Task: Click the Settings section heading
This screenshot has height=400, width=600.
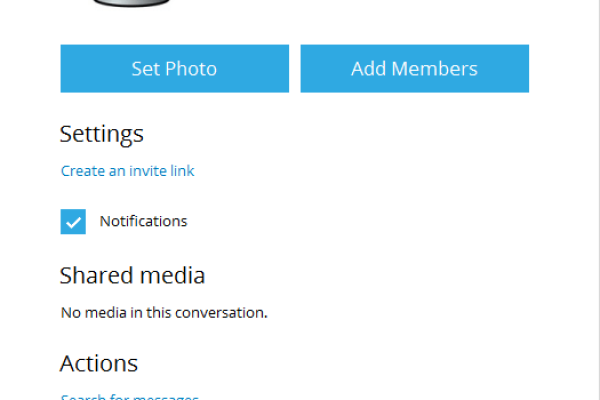Action: (102, 134)
